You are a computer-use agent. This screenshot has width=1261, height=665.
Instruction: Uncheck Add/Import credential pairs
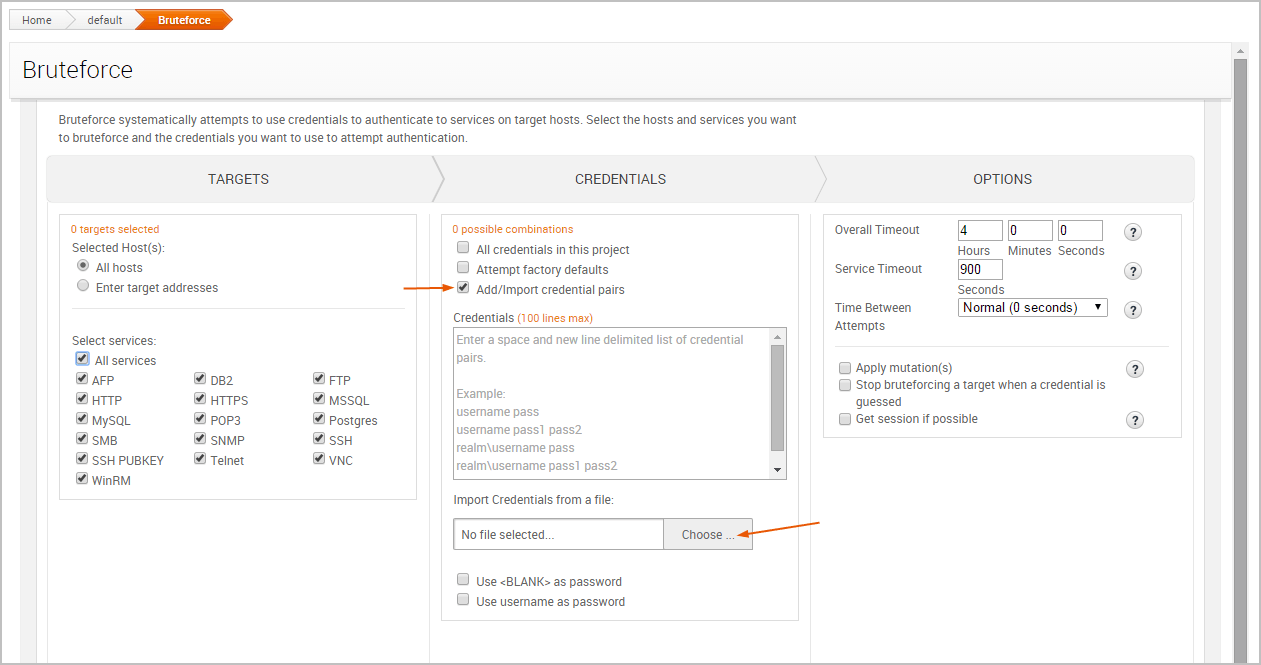pyautogui.click(x=463, y=288)
